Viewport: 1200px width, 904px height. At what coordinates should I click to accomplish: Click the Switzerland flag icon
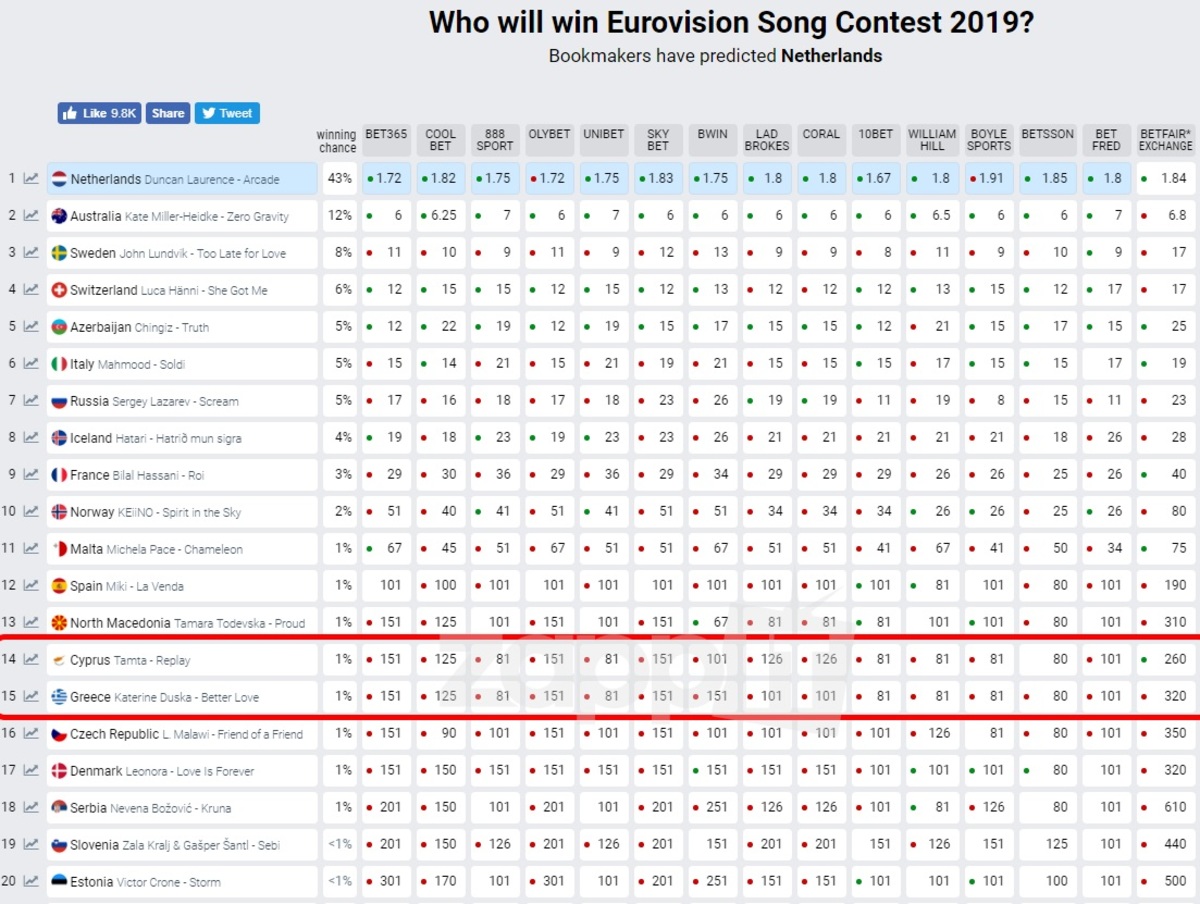coord(59,290)
